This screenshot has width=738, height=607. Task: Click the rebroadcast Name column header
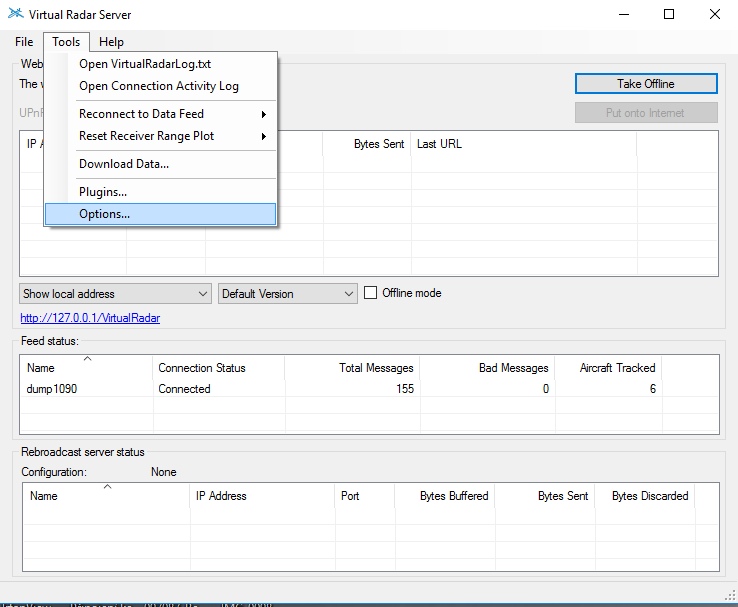tap(106, 495)
